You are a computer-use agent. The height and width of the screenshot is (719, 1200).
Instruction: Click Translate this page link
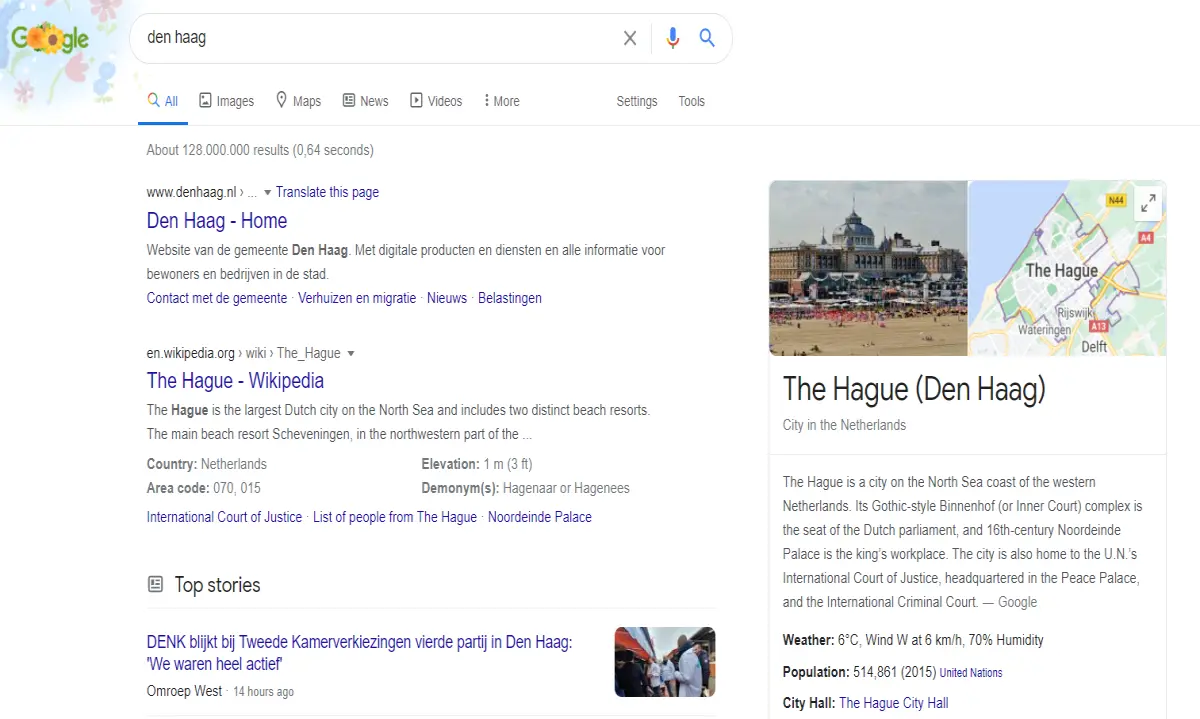[327, 192]
